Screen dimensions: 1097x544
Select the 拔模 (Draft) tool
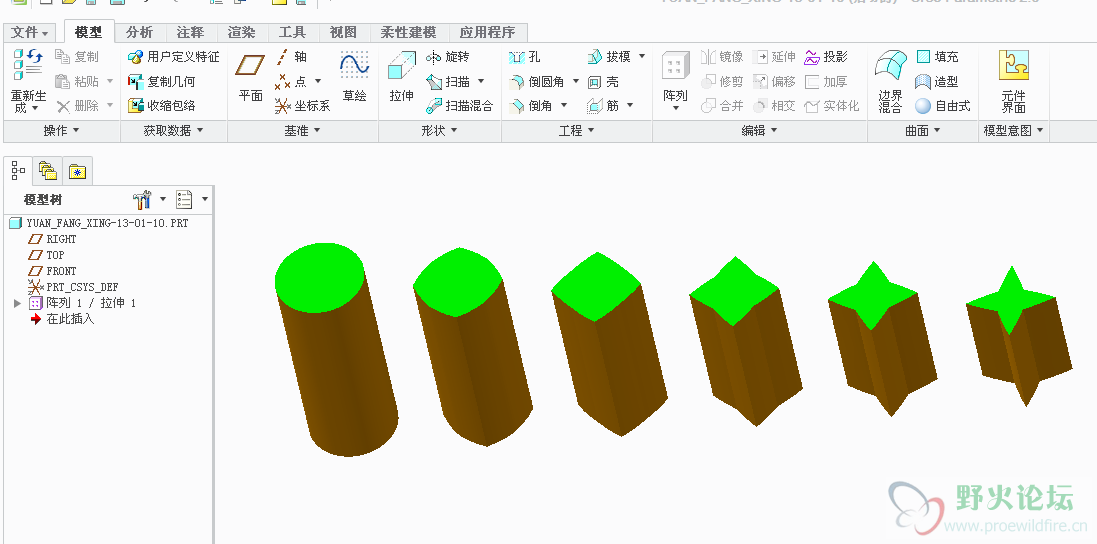point(609,57)
